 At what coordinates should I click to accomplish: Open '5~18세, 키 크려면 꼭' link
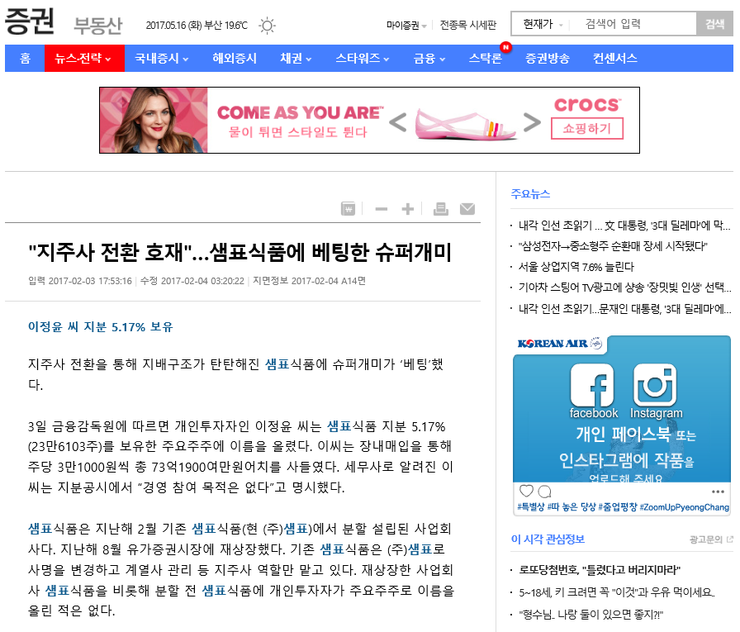[617, 592]
